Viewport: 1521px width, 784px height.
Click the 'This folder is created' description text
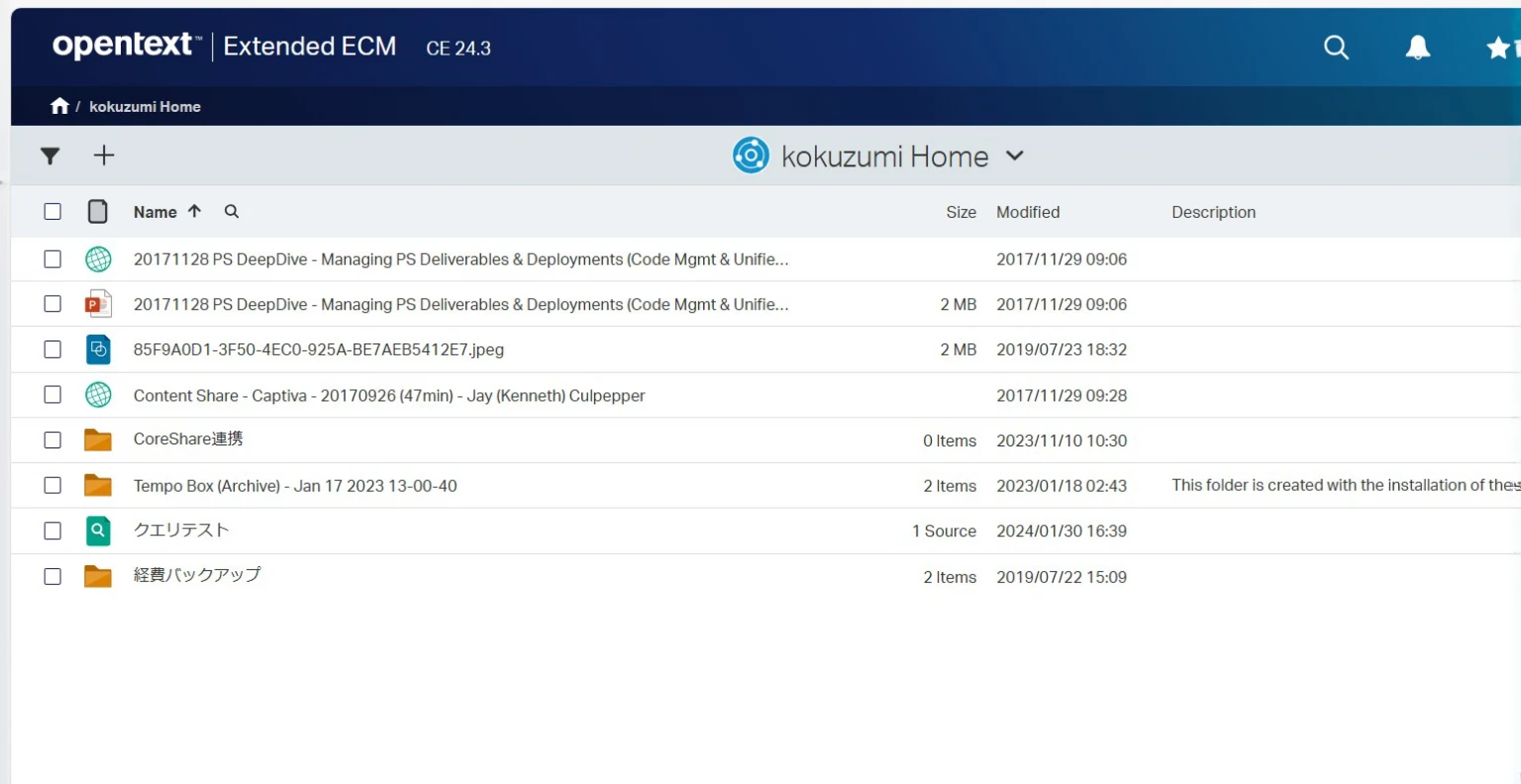click(1346, 485)
